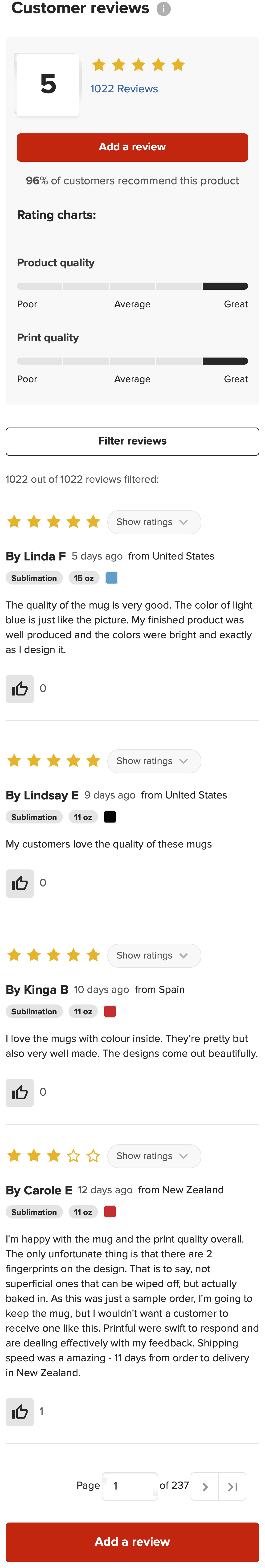Click the blue color swatch on Linda F's review
The height and width of the screenshot is (1568, 265).
pos(110,578)
